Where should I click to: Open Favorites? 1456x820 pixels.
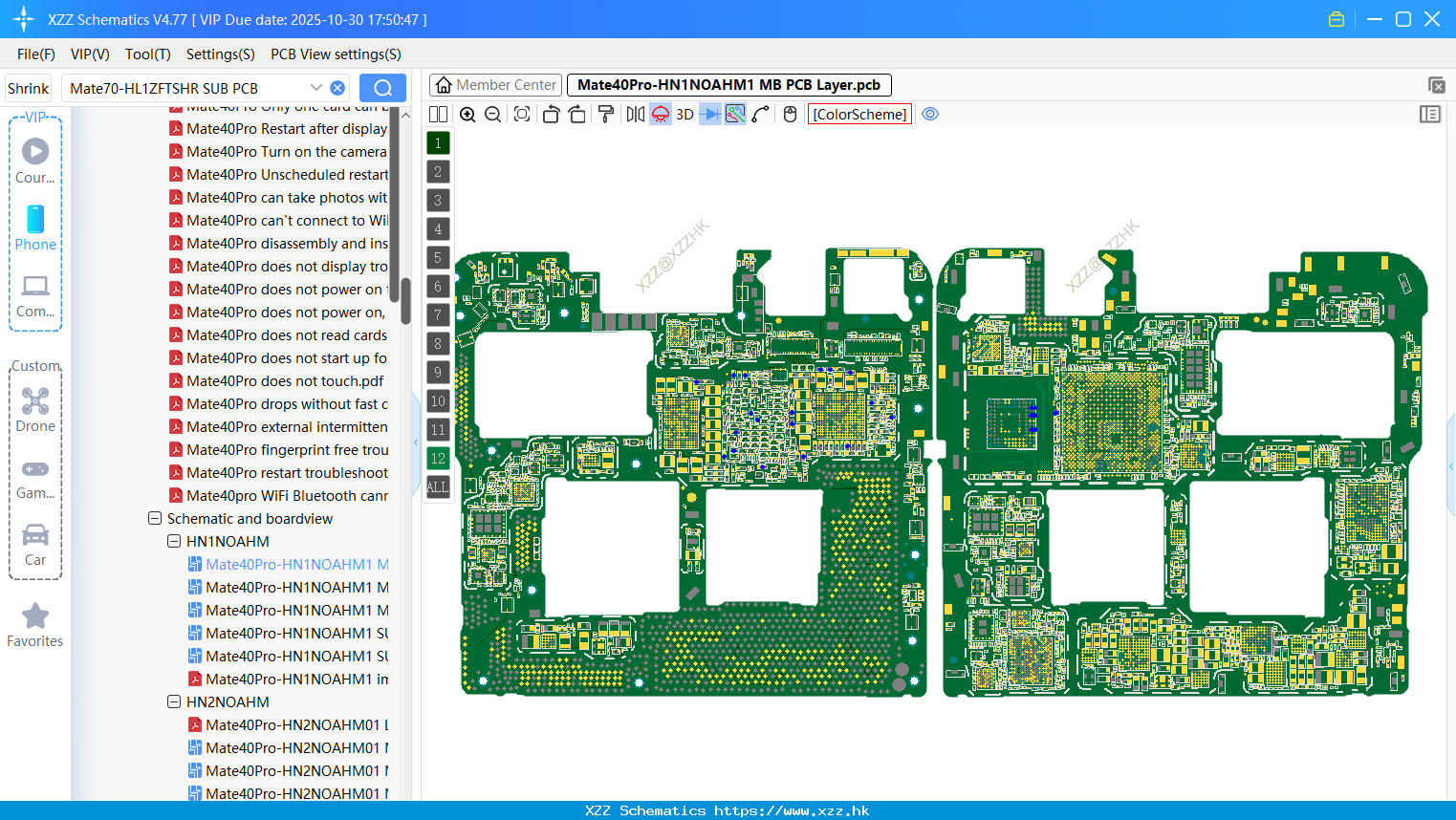(x=35, y=626)
